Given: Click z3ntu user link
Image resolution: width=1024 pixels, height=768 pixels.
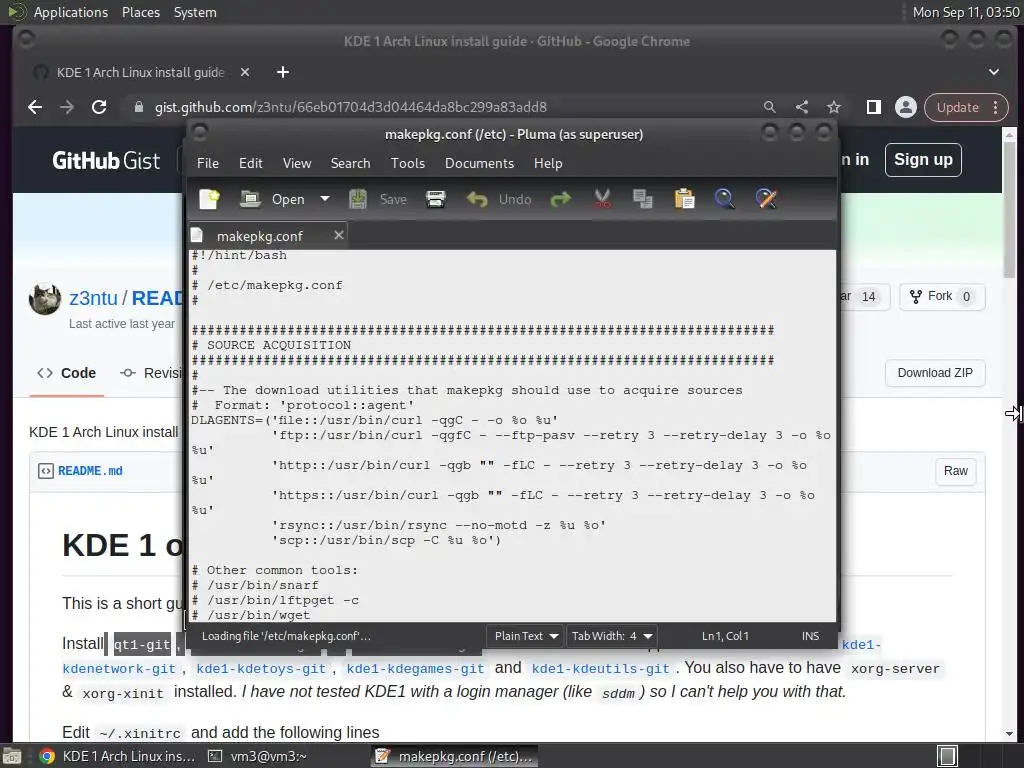Looking at the screenshot, I should pos(93,298).
